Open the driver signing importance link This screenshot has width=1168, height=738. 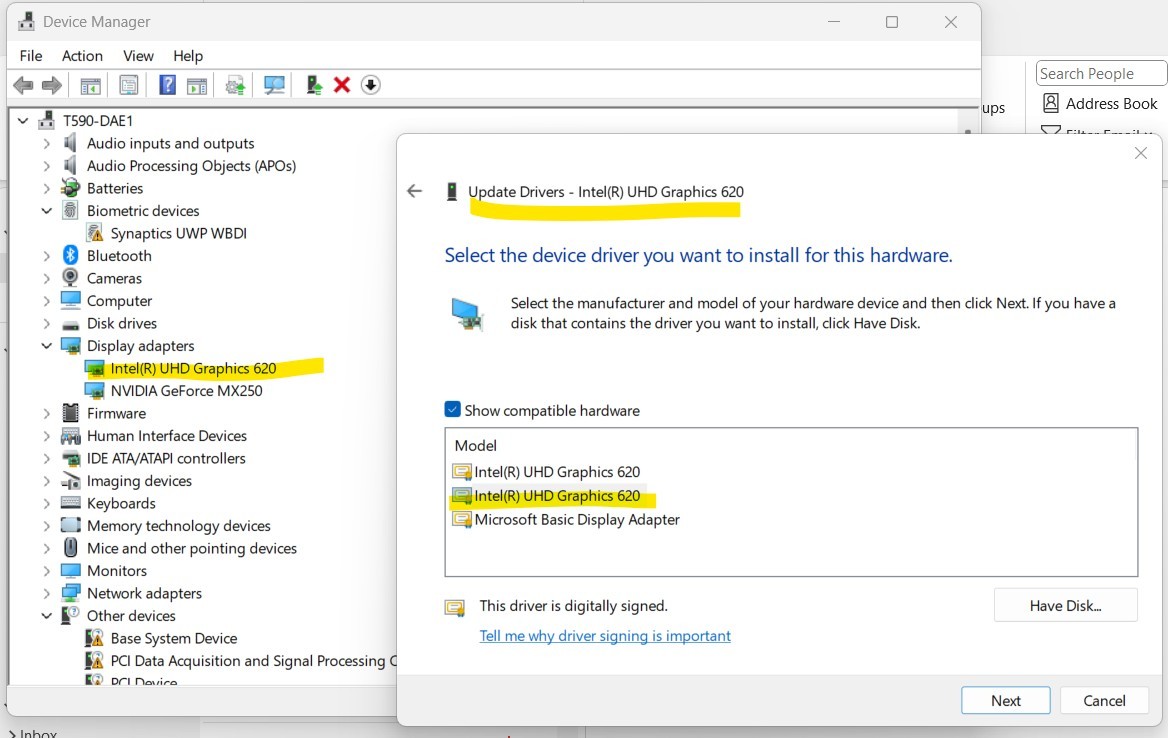pyautogui.click(x=605, y=635)
